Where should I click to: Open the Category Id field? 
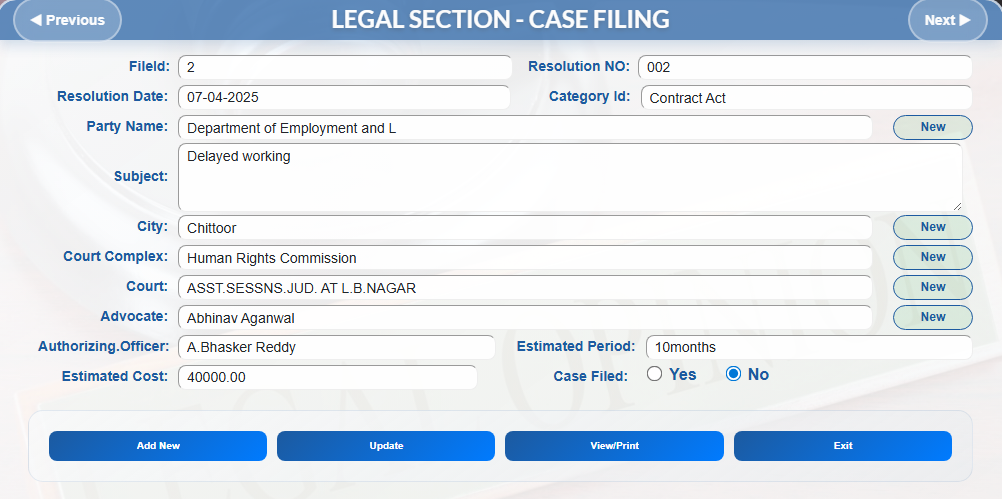click(805, 98)
